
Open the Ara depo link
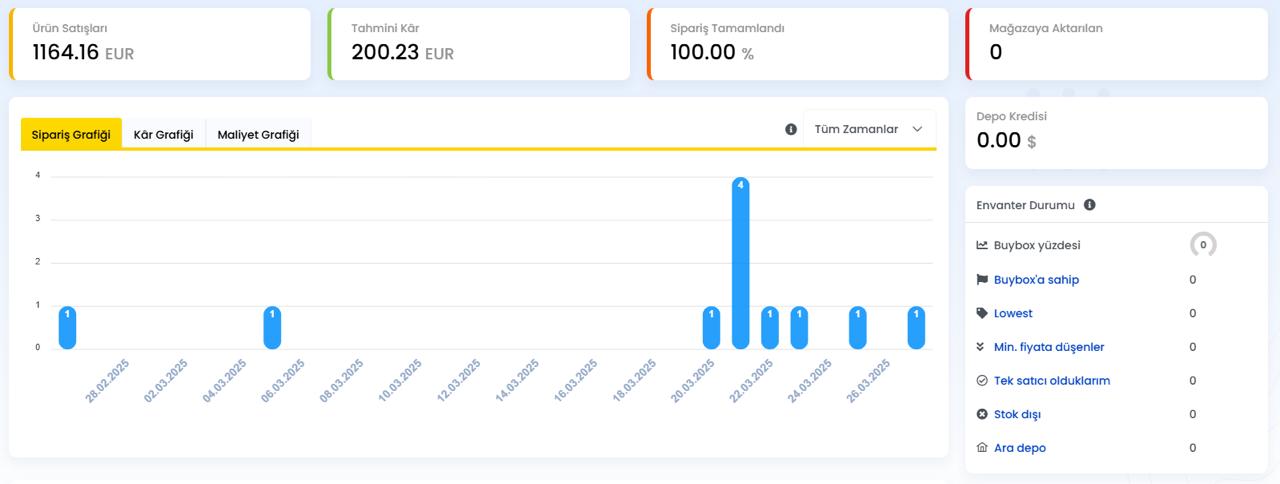coord(1020,448)
